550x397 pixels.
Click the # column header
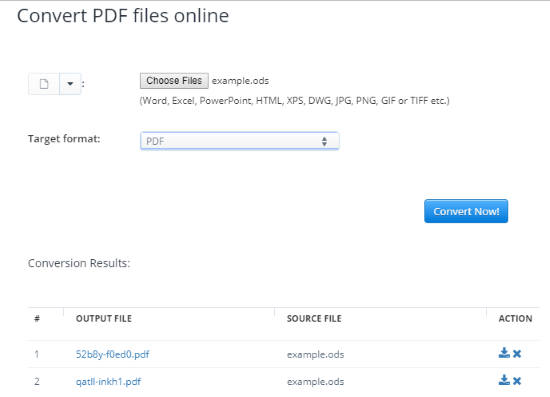pos(37,318)
